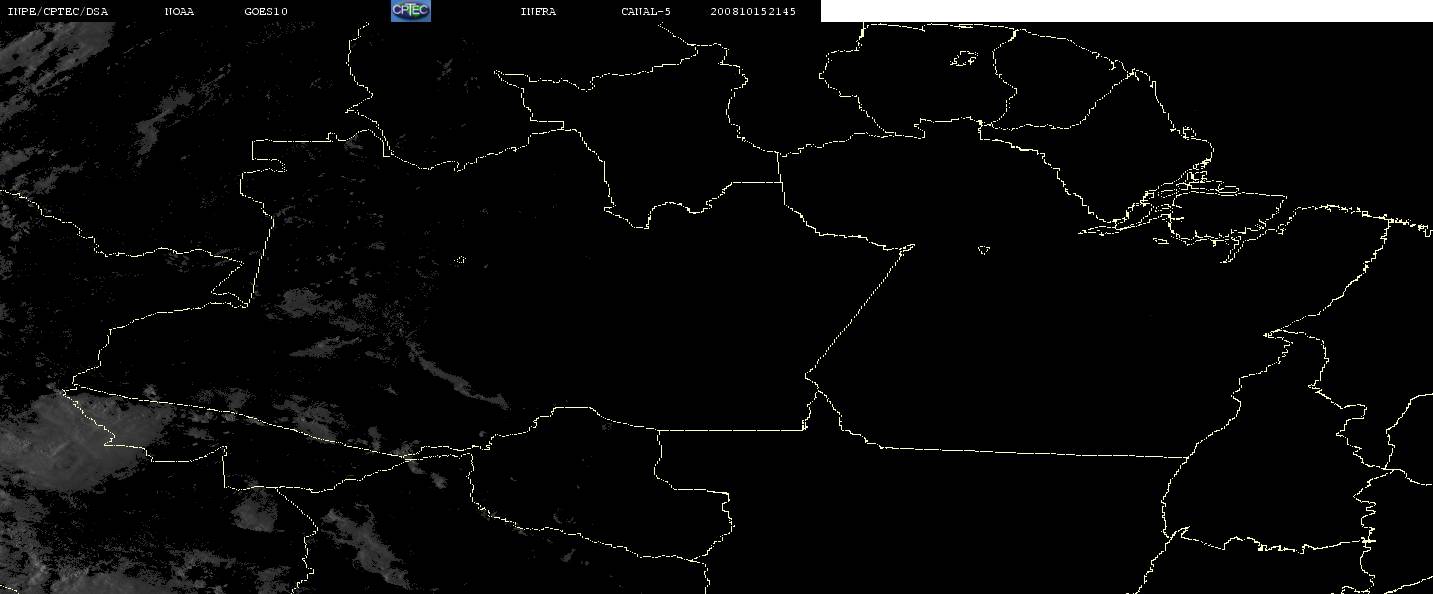Select the INPE/CPTEC/DSA header text
This screenshot has width=1433, height=594.
[57, 11]
